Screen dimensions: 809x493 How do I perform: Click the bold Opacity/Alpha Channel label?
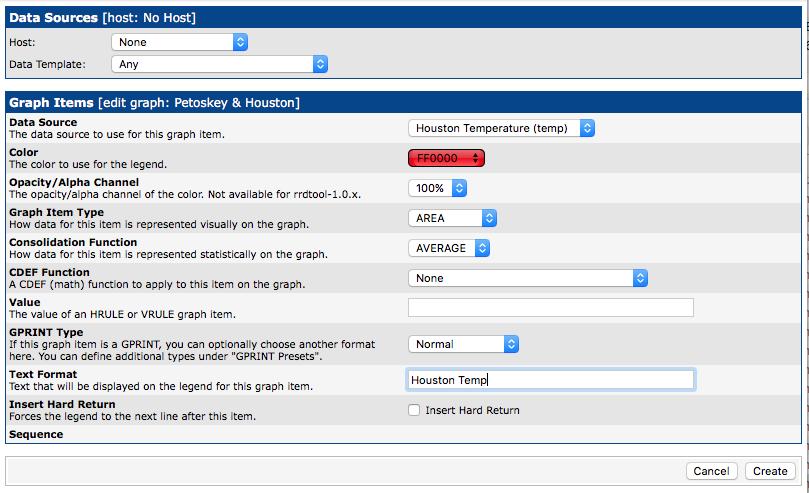pos(73,182)
